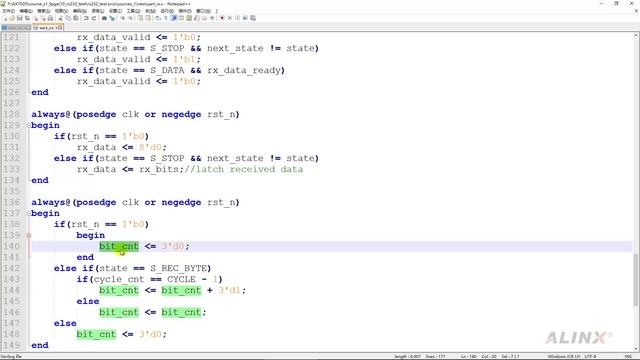This screenshot has height=360, width=640.
Task: Collapse the begin block at line 139
Action: pos(29,236)
